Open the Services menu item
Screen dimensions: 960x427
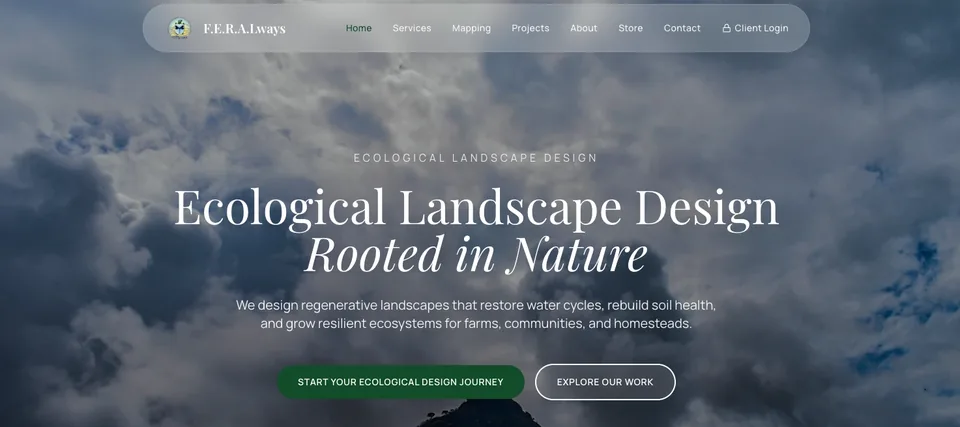pyautogui.click(x=412, y=28)
